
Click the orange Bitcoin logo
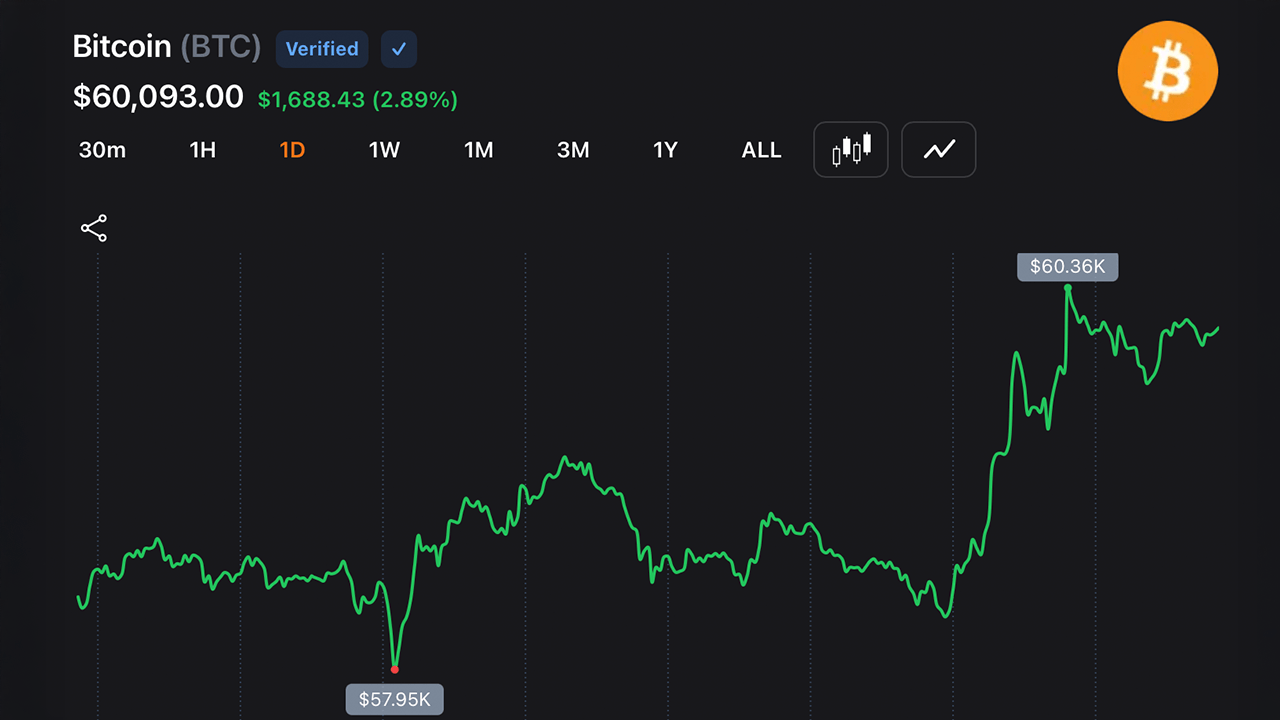[x=1167, y=71]
